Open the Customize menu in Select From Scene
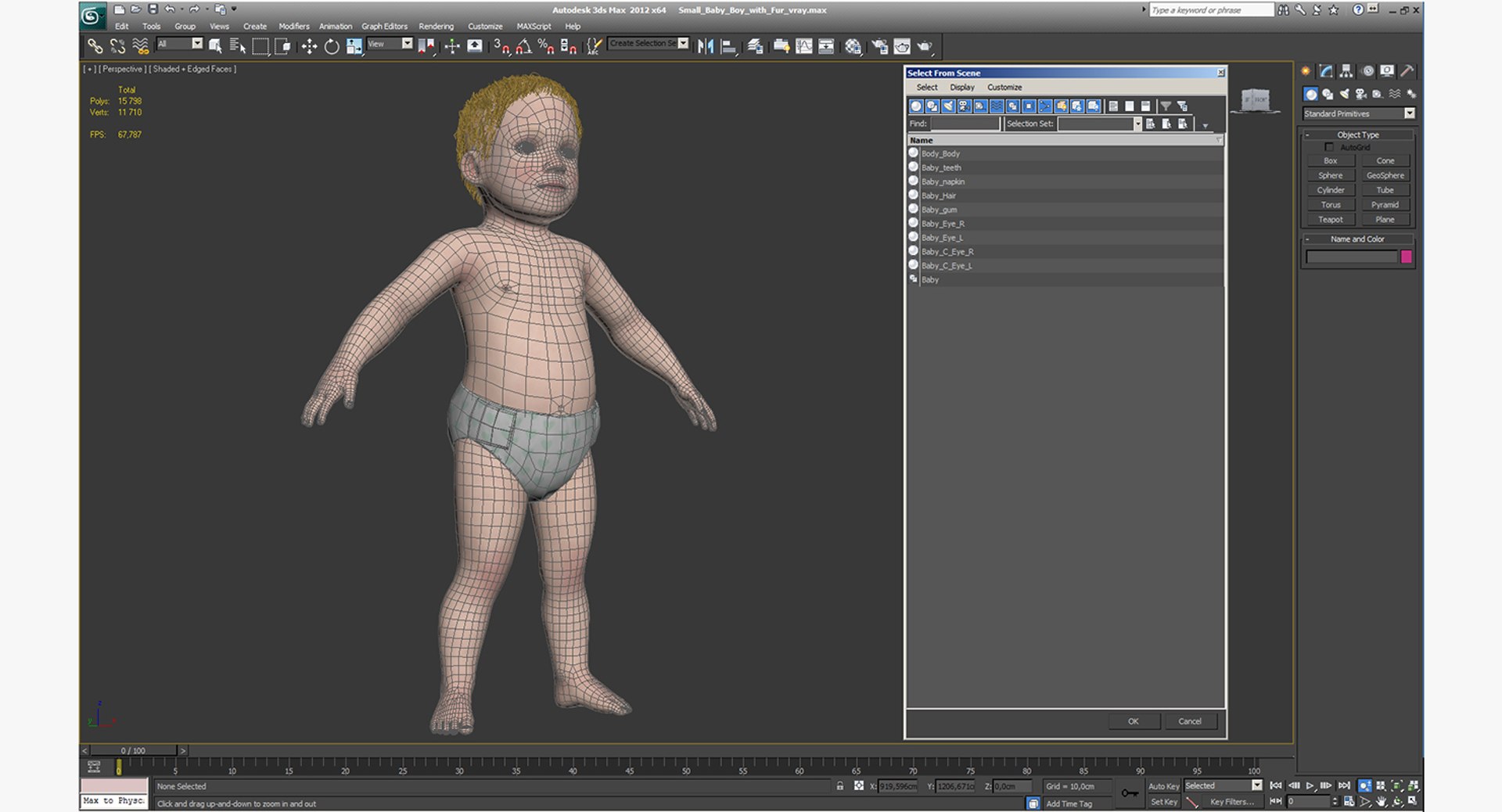 (1004, 87)
